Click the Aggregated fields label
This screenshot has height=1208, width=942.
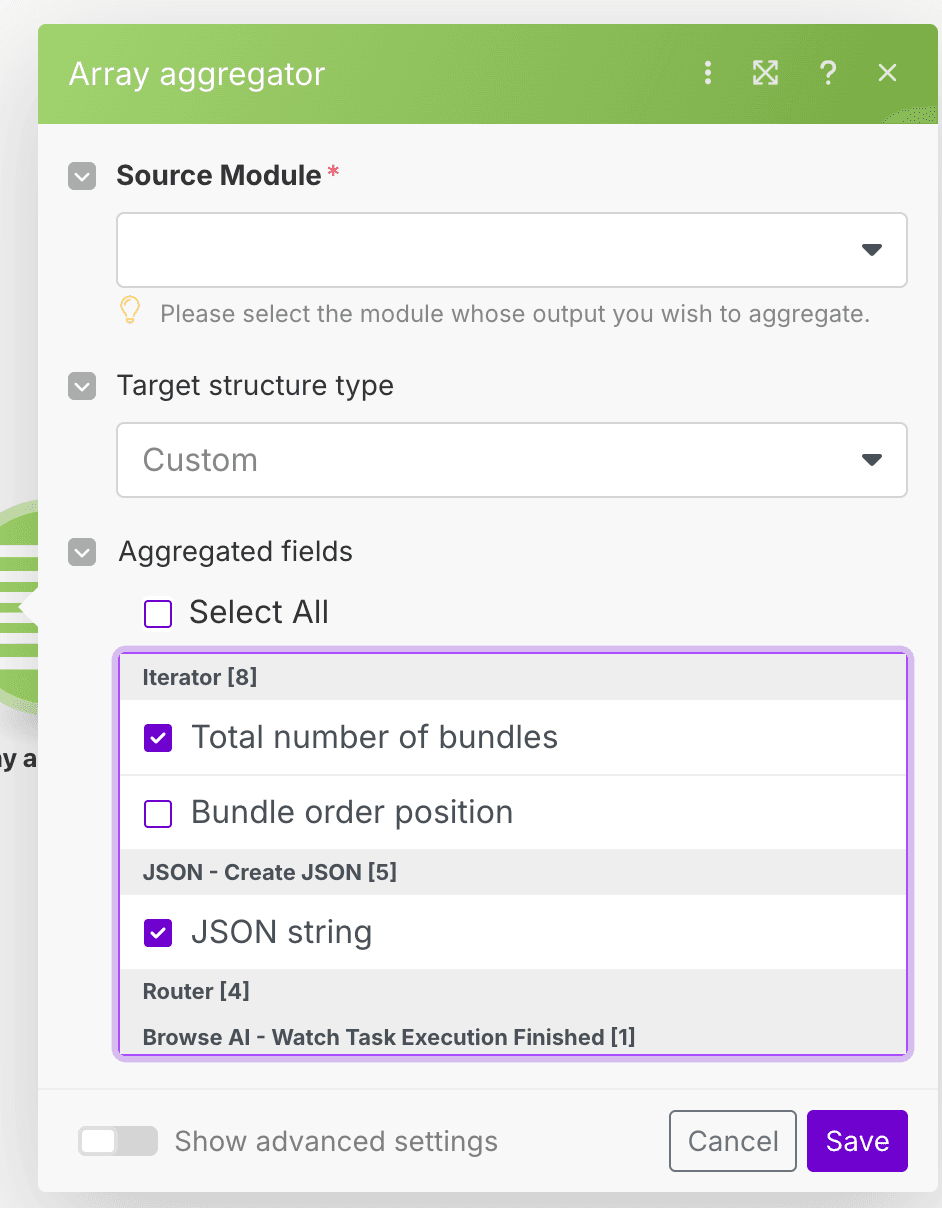[x=236, y=551]
